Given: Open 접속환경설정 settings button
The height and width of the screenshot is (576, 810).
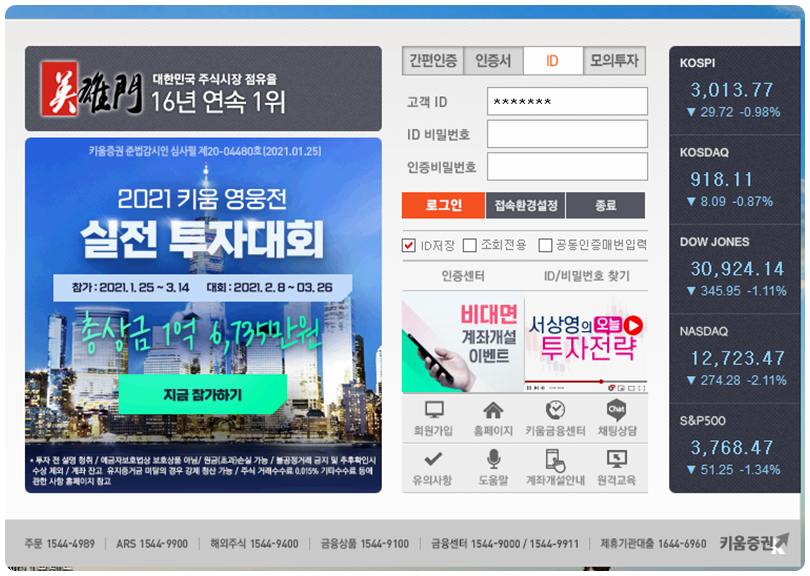Looking at the screenshot, I should coord(526,205).
